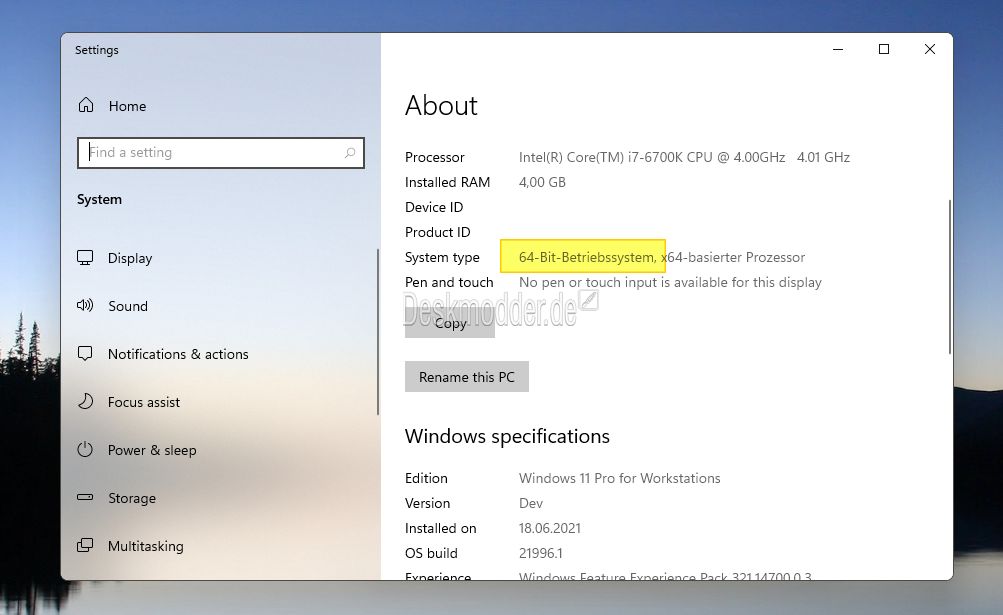Click the Storage drive icon
The image size is (1003, 615).
(x=85, y=497)
